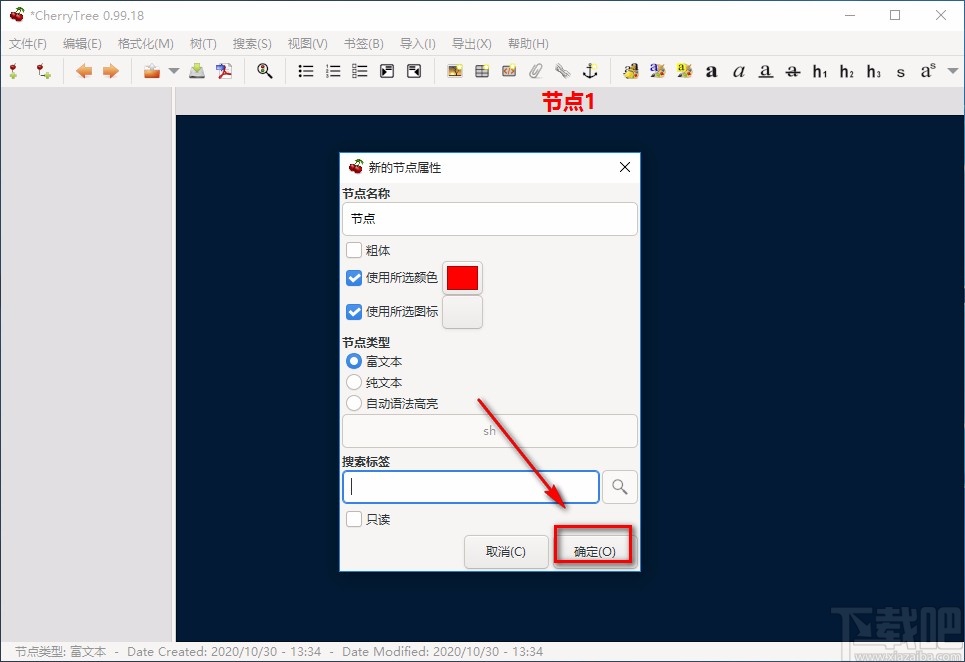Image resolution: width=965 pixels, height=662 pixels.
Task: Click the strikethrough 'a' formatting icon
Action: pyautogui.click(x=793, y=72)
